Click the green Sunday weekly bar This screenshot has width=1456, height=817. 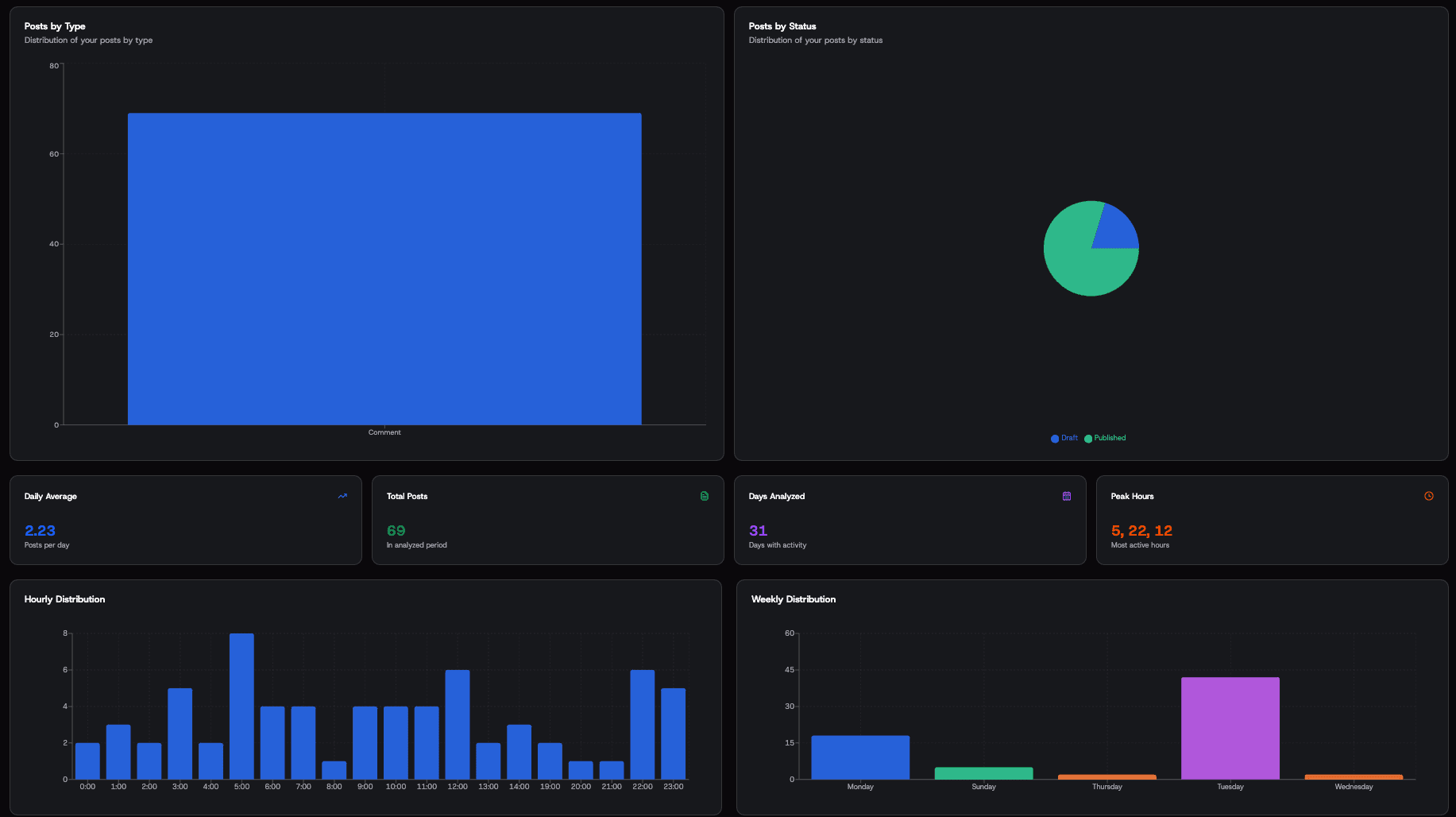[x=983, y=773]
